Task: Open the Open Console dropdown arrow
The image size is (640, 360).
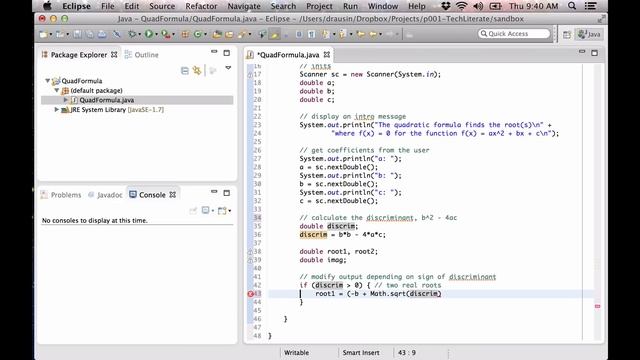Action: [230, 211]
